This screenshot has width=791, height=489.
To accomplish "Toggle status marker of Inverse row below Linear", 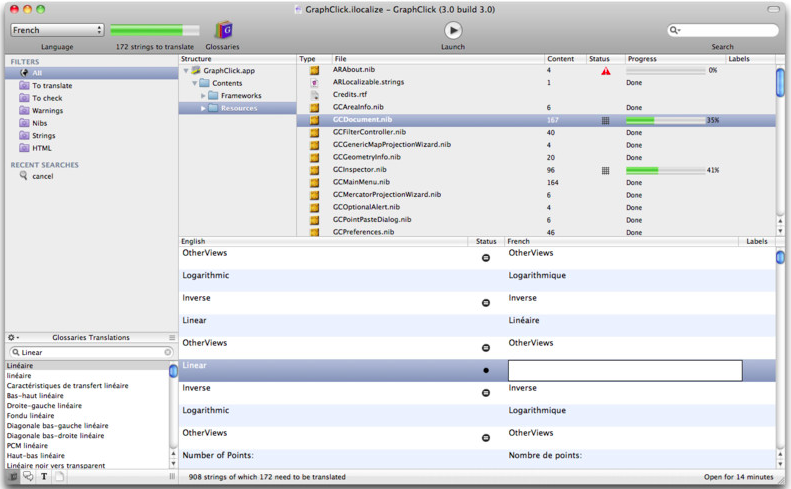I will click(x=486, y=393).
